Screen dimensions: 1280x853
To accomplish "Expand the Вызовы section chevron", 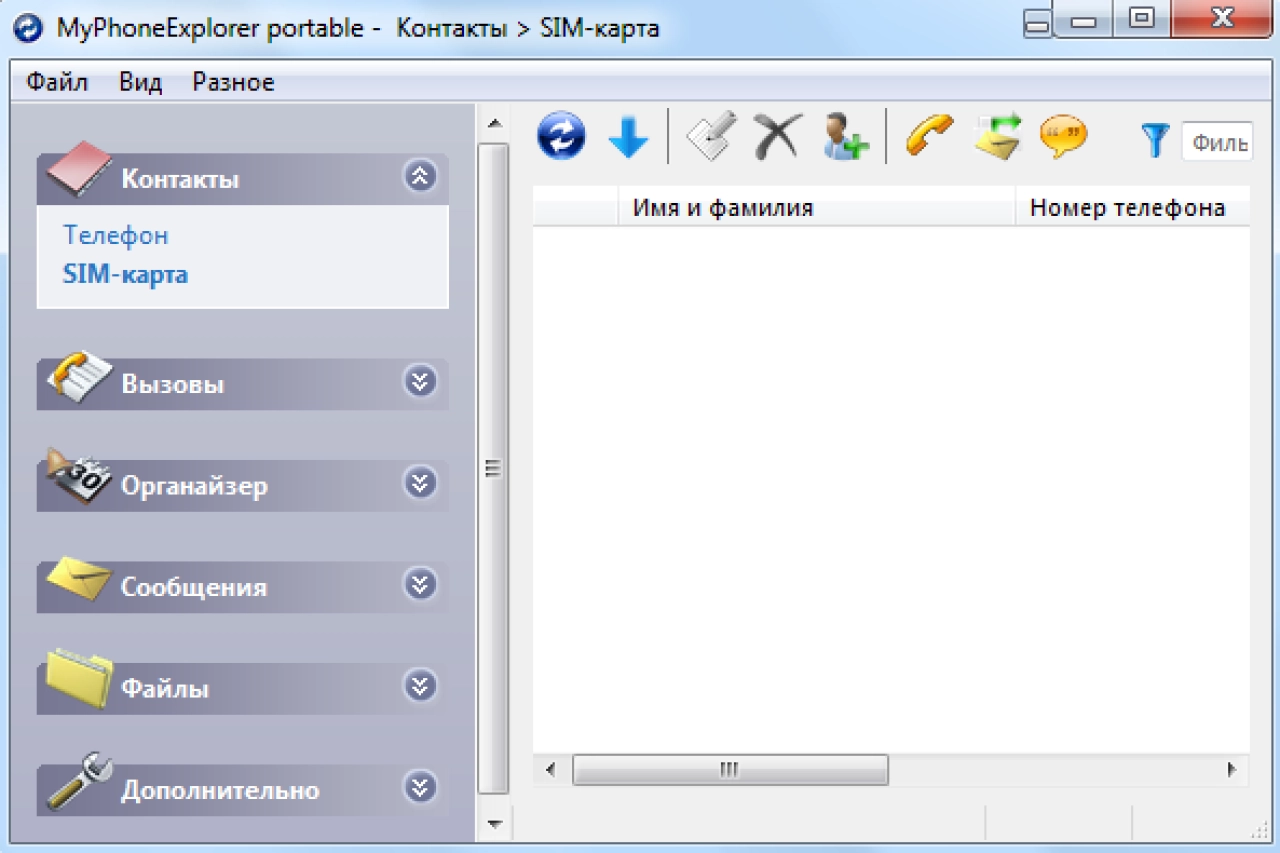I will pos(420,381).
